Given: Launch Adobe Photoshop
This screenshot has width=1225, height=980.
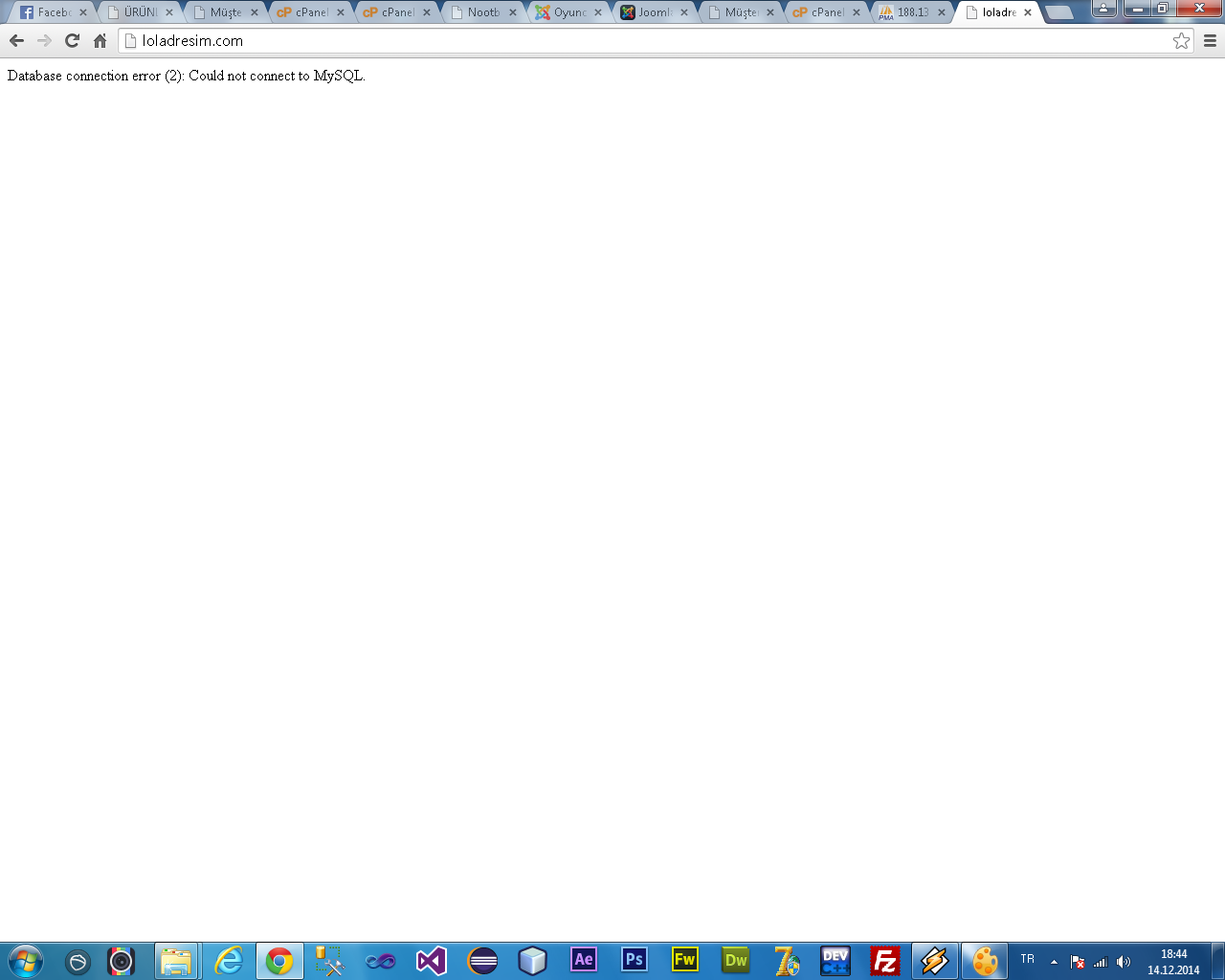Looking at the screenshot, I should tap(635, 960).
